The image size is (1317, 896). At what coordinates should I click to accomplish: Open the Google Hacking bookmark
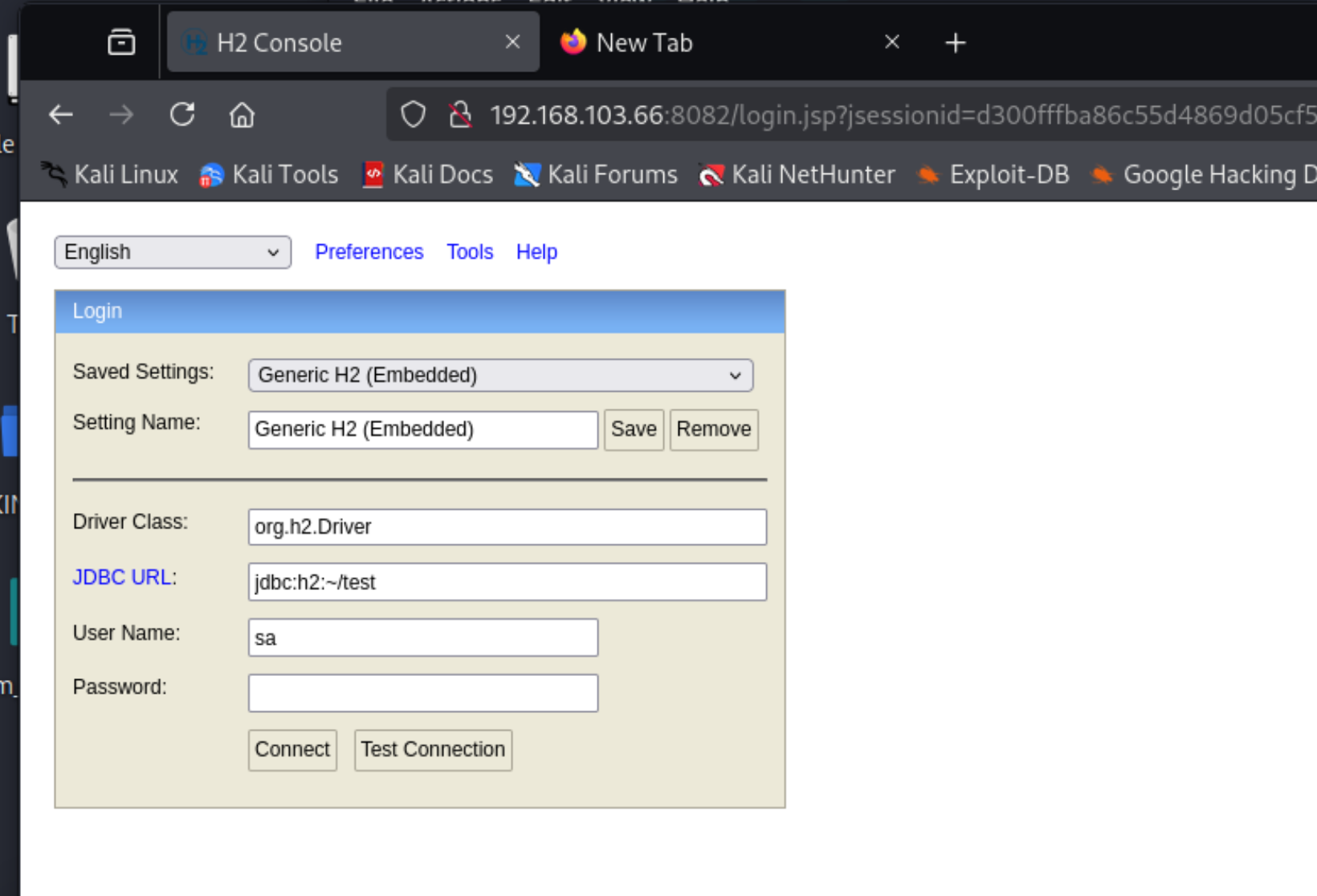coord(1204,174)
